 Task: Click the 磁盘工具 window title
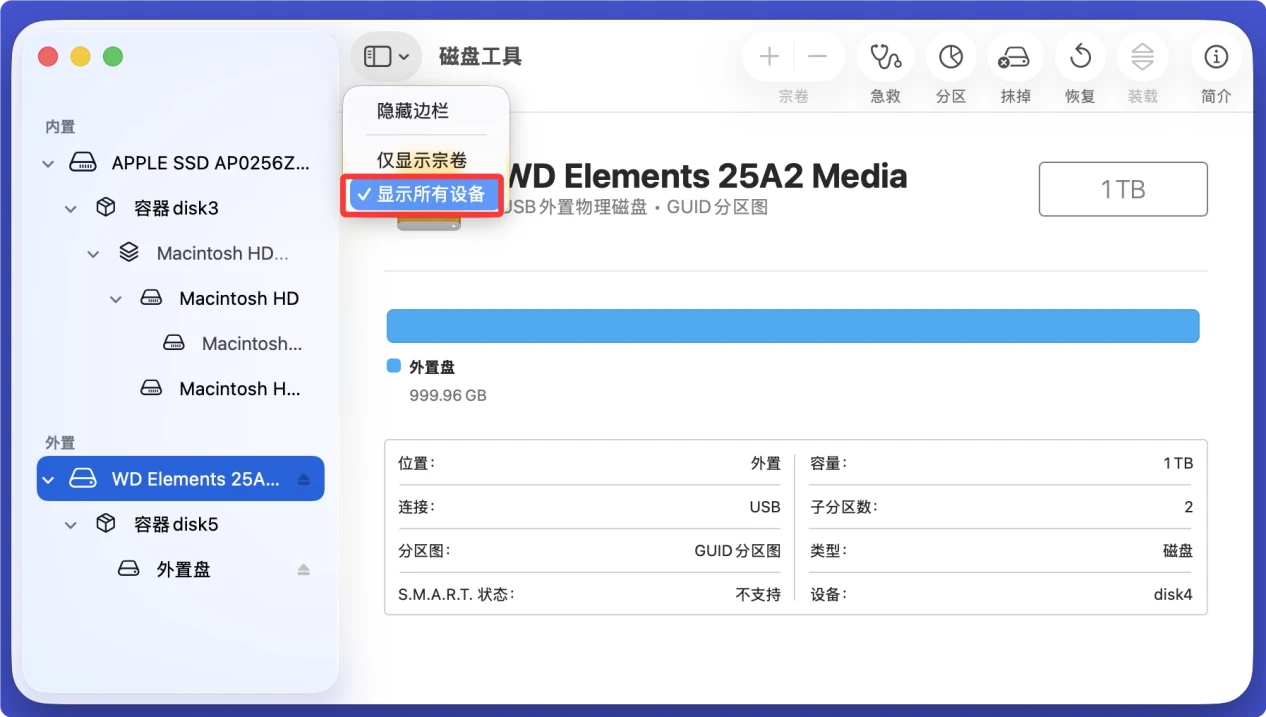click(480, 57)
